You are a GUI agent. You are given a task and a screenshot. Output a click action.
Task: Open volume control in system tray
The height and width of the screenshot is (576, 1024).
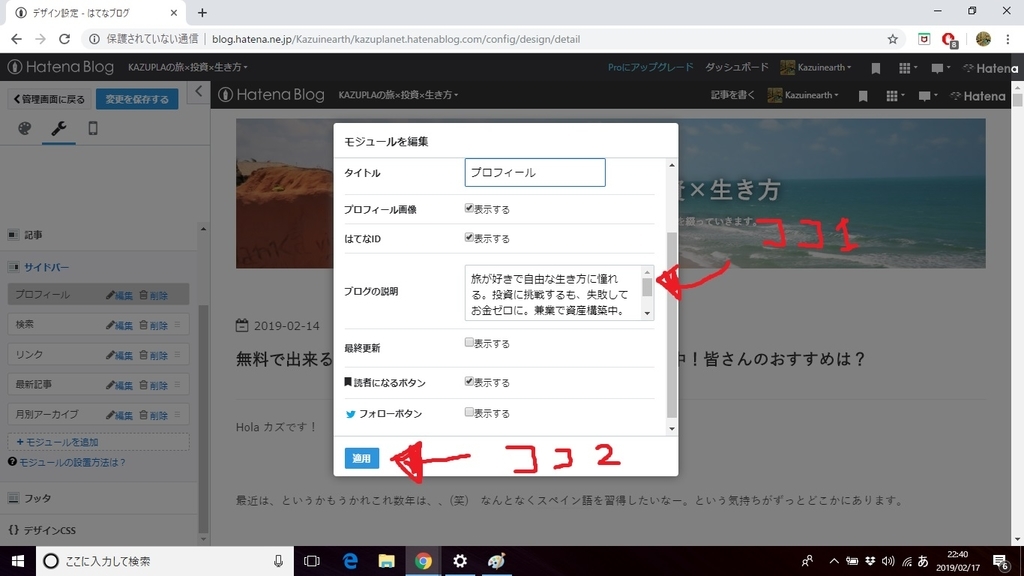[x=888, y=561]
